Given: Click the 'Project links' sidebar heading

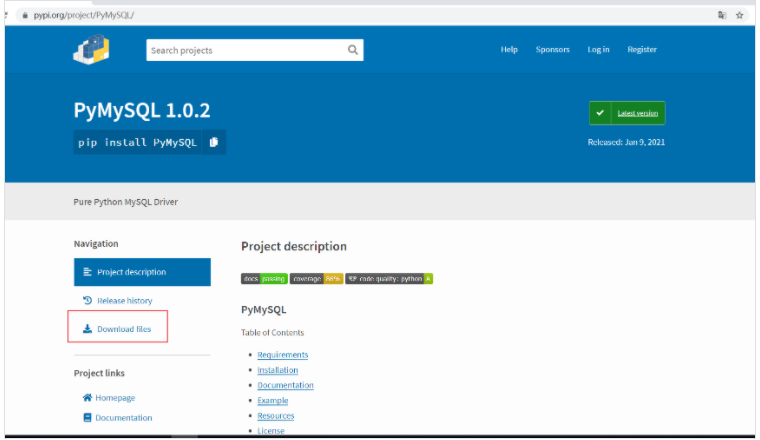Looking at the screenshot, I should (99, 373).
